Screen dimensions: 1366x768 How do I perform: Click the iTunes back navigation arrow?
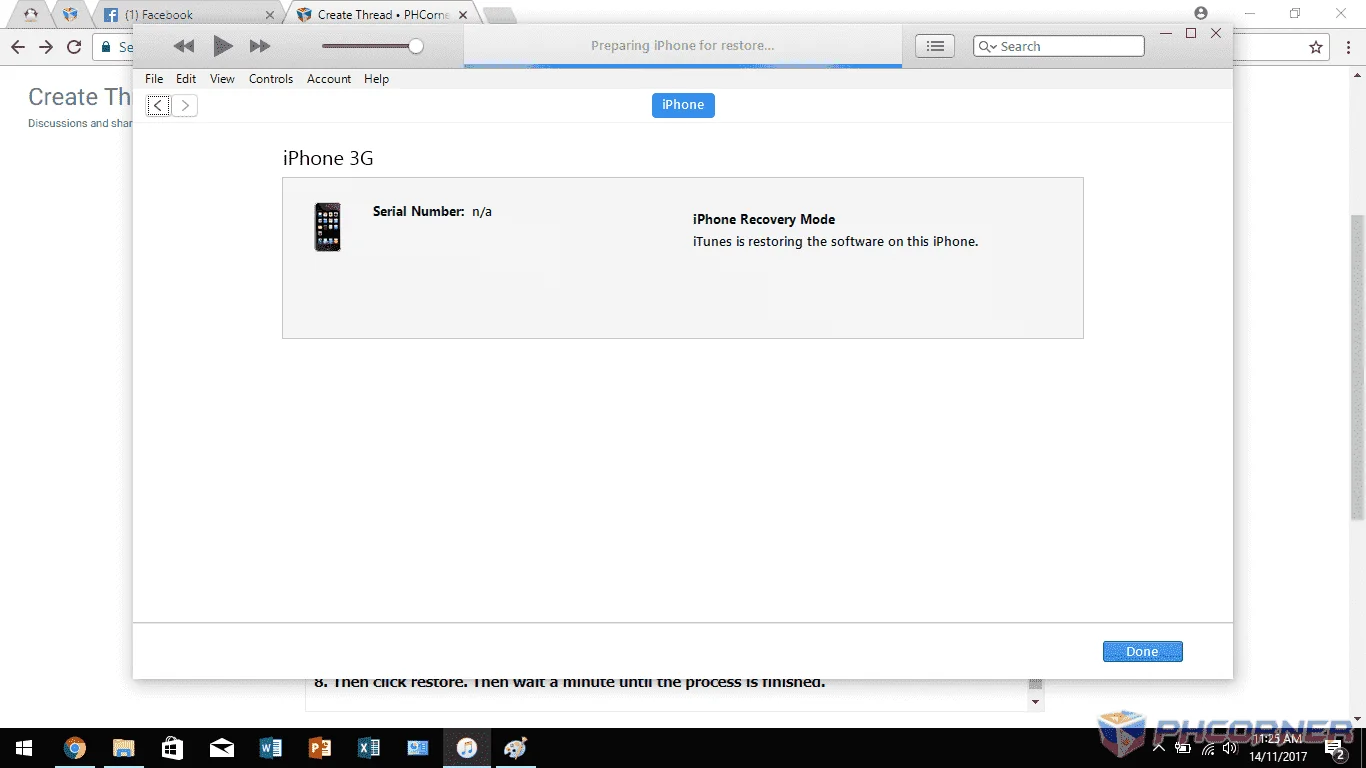158,105
